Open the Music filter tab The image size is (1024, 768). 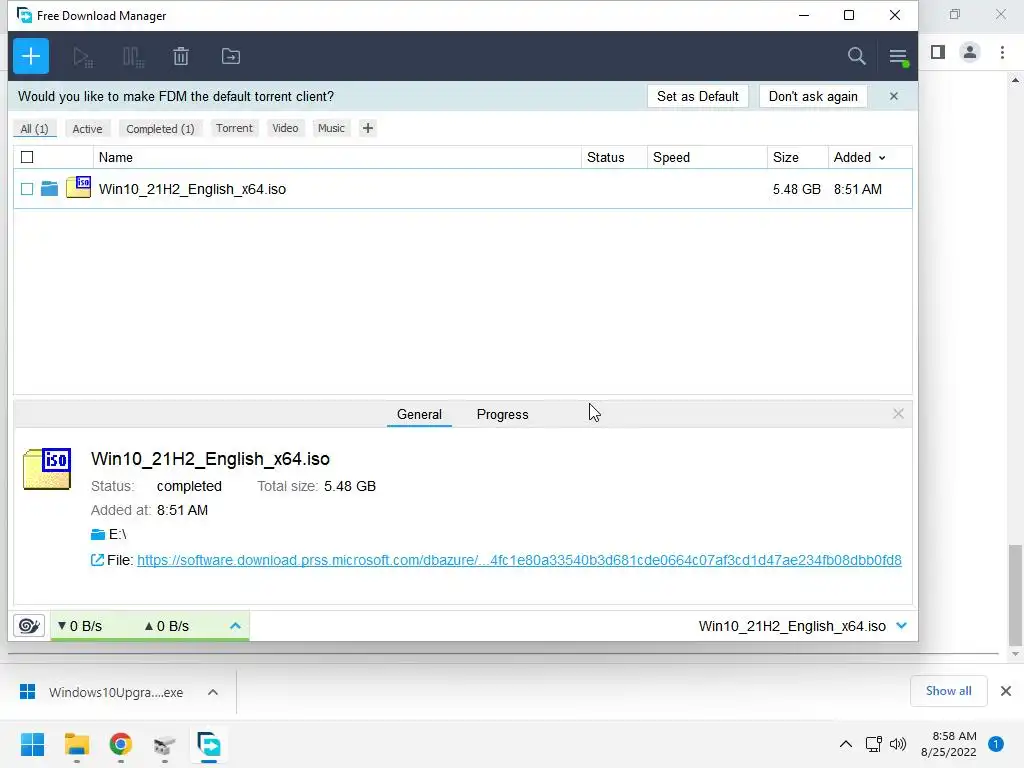point(331,128)
